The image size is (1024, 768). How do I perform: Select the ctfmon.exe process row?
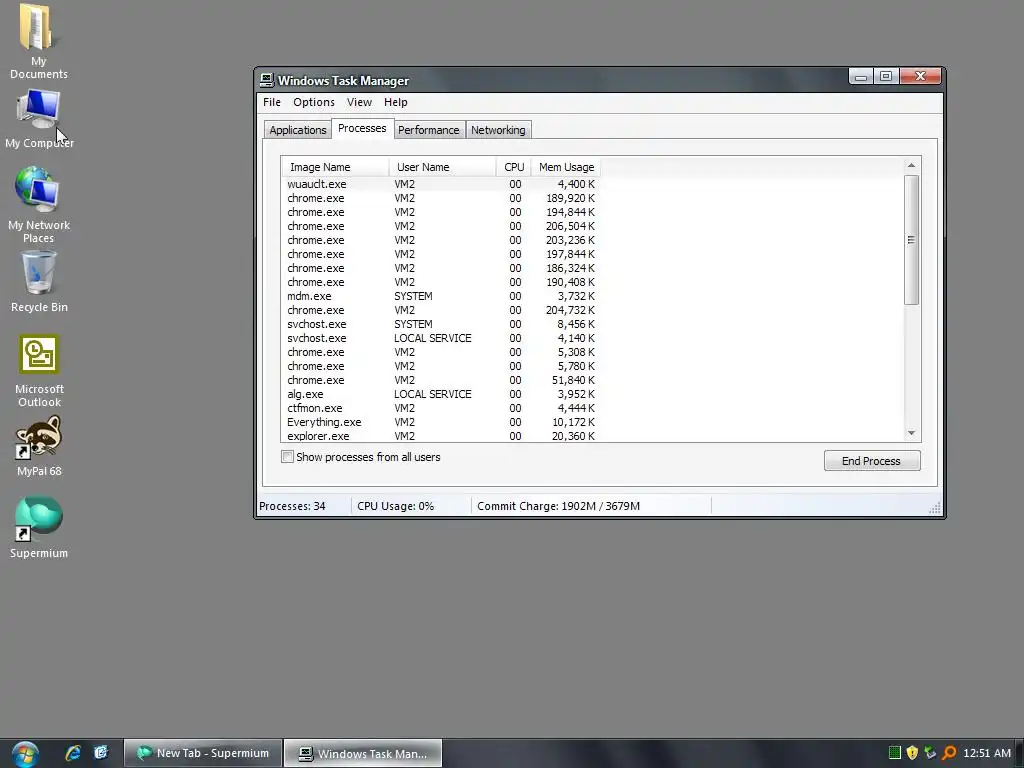pyautogui.click(x=441, y=408)
